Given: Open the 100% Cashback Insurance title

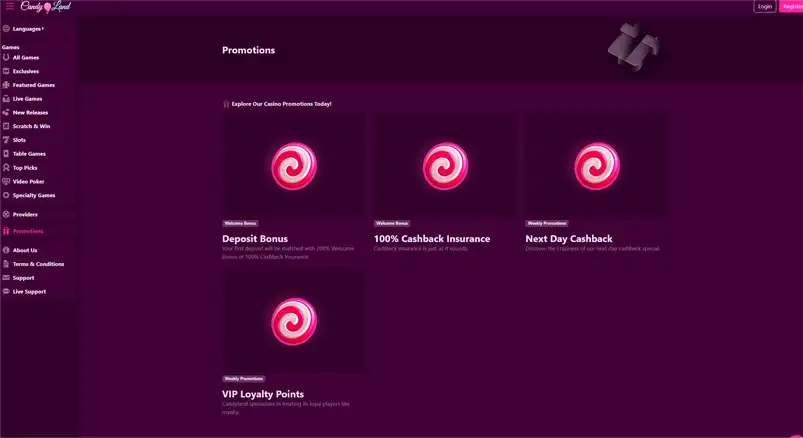Looking at the screenshot, I should pyautogui.click(x=432, y=239).
